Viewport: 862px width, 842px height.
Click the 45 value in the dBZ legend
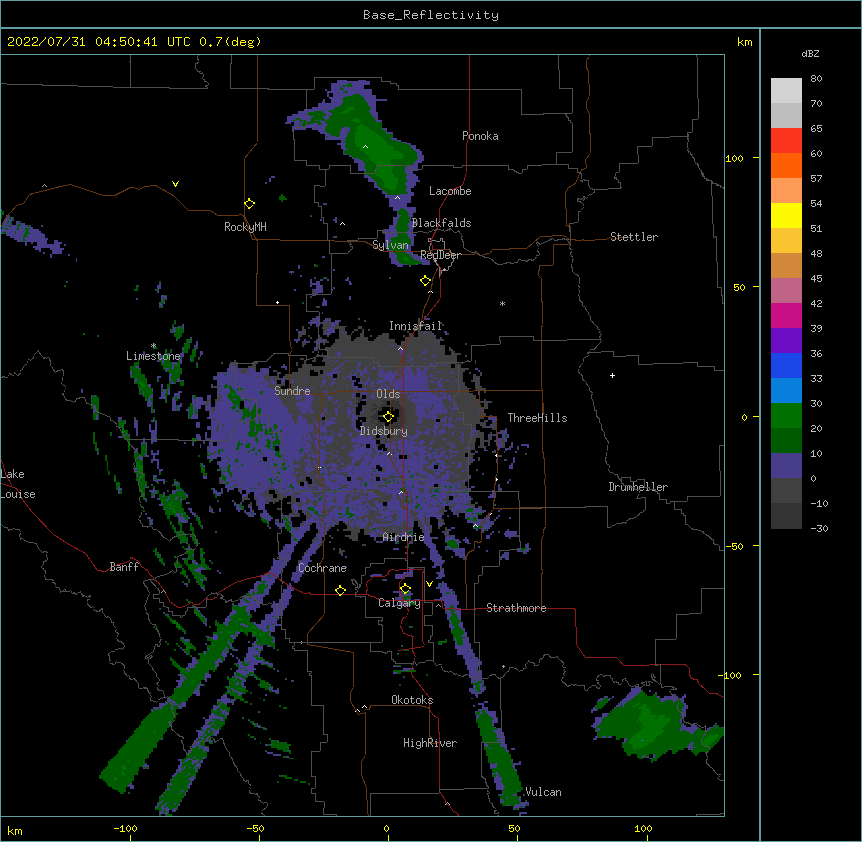816,279
